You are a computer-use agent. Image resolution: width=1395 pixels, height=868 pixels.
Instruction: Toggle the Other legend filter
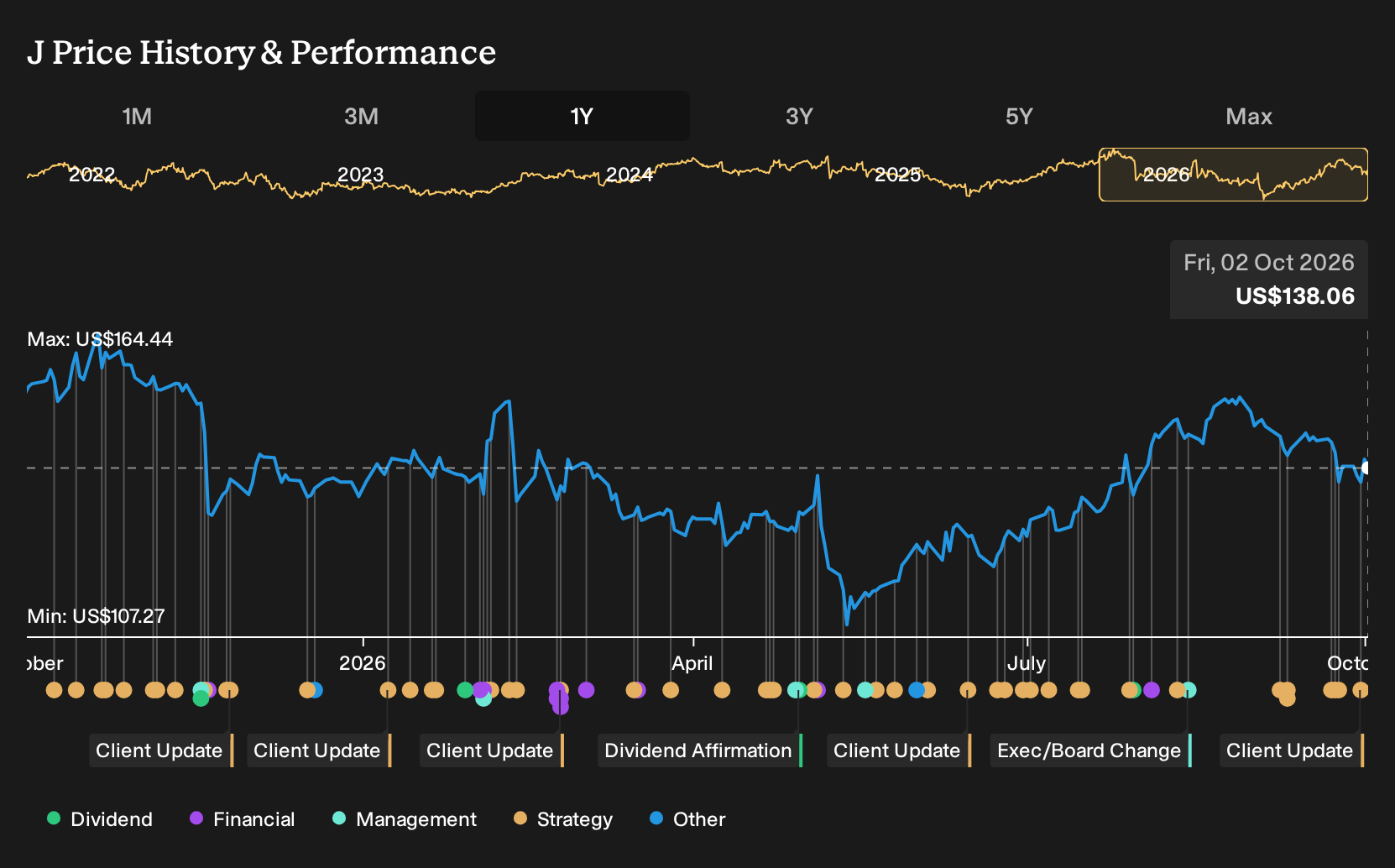point(687,819)
